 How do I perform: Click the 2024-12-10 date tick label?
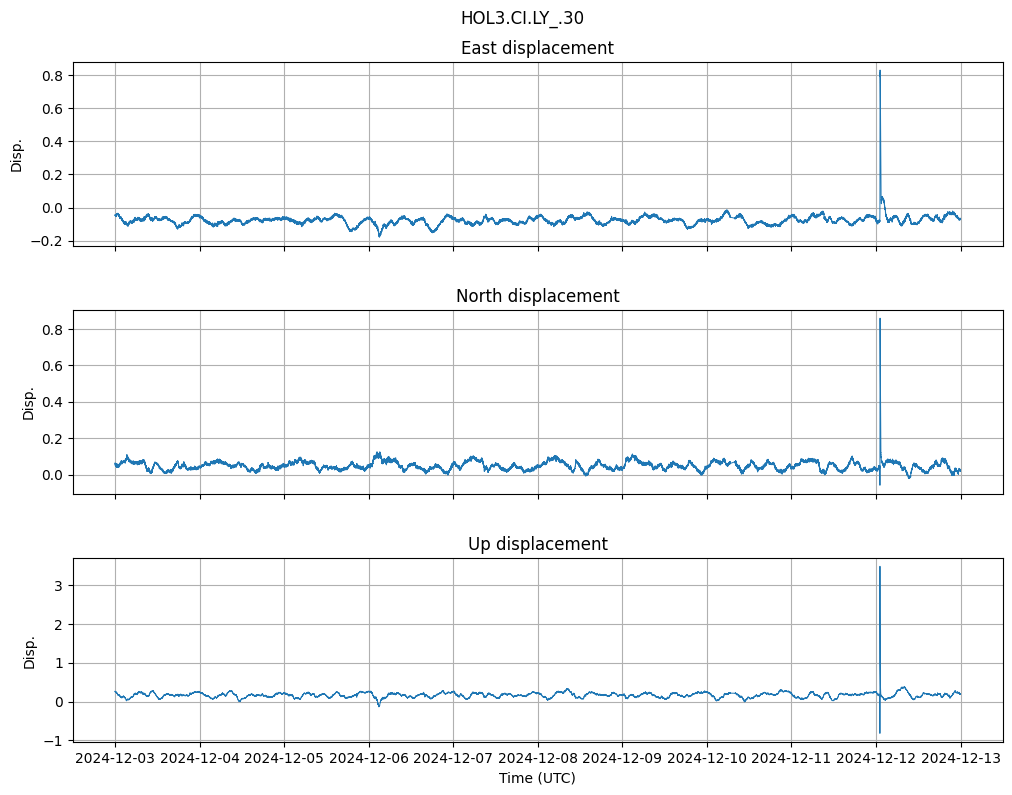click(x=707, y=759)
